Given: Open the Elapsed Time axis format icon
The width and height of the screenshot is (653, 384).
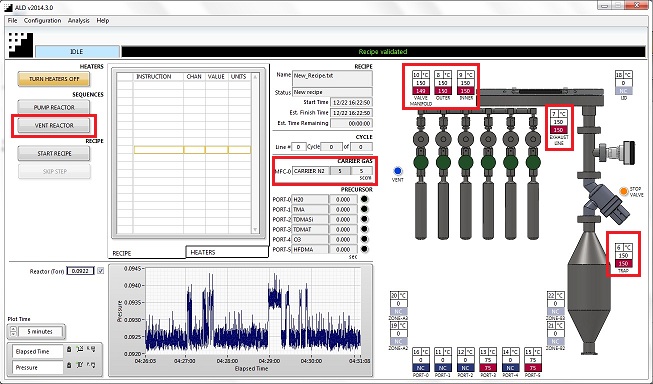Looking at the screenshot, I should pos(91,349).
